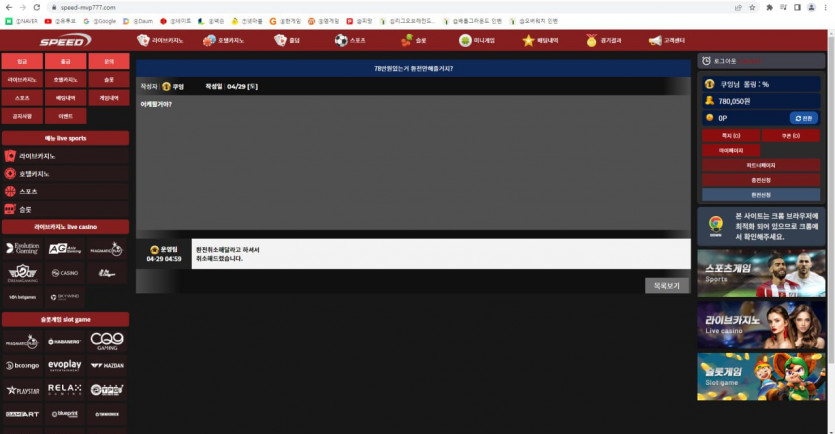Select the Habanero slot provider logo
Viewport: 835px width, 434px height.
65,341
